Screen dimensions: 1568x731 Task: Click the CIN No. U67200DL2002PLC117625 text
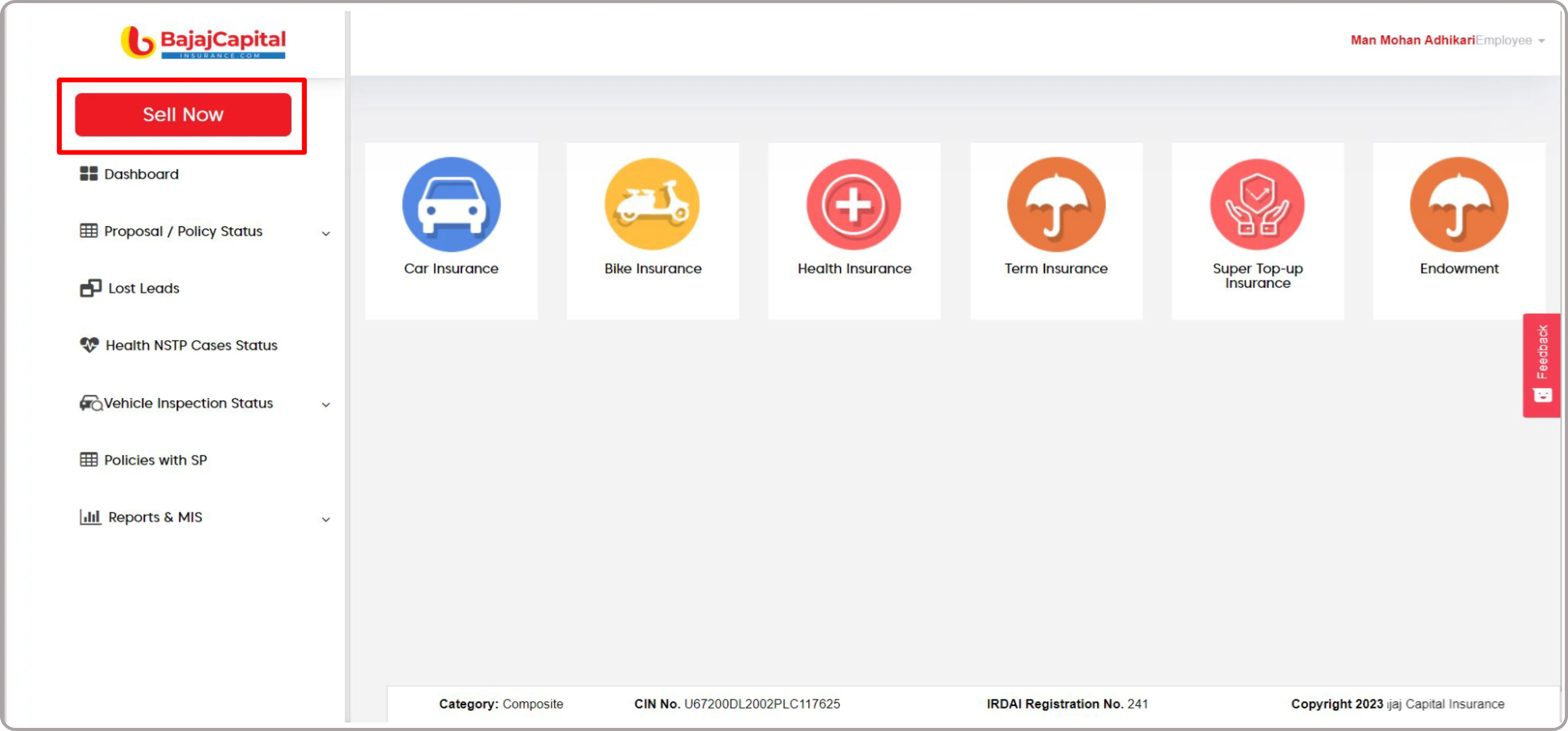coord(736,704)
